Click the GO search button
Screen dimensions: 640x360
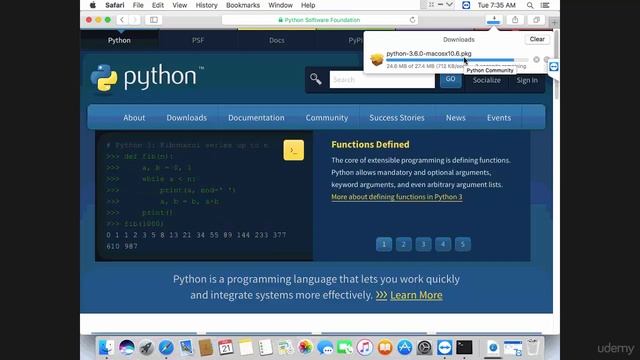coord(451,79)
